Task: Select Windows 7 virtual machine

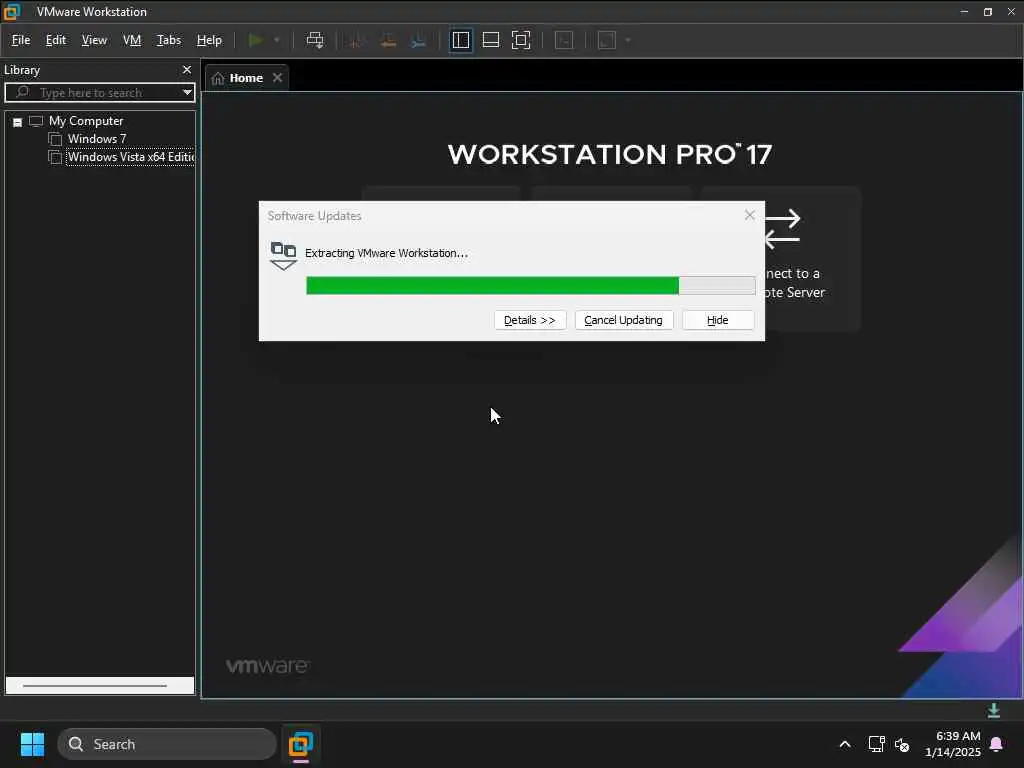Action: (x=97, y=139)
